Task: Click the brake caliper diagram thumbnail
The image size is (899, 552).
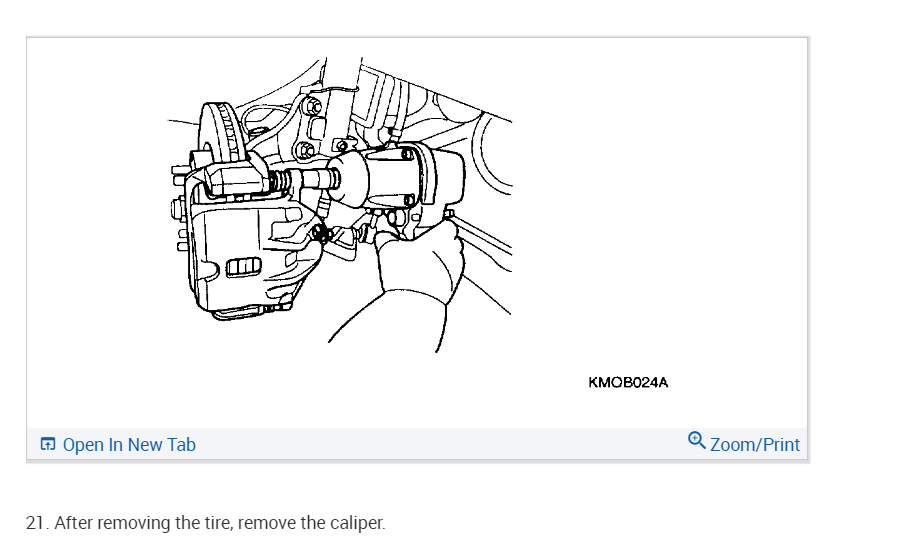Action: pyautogui.click(x=339, y=205)
